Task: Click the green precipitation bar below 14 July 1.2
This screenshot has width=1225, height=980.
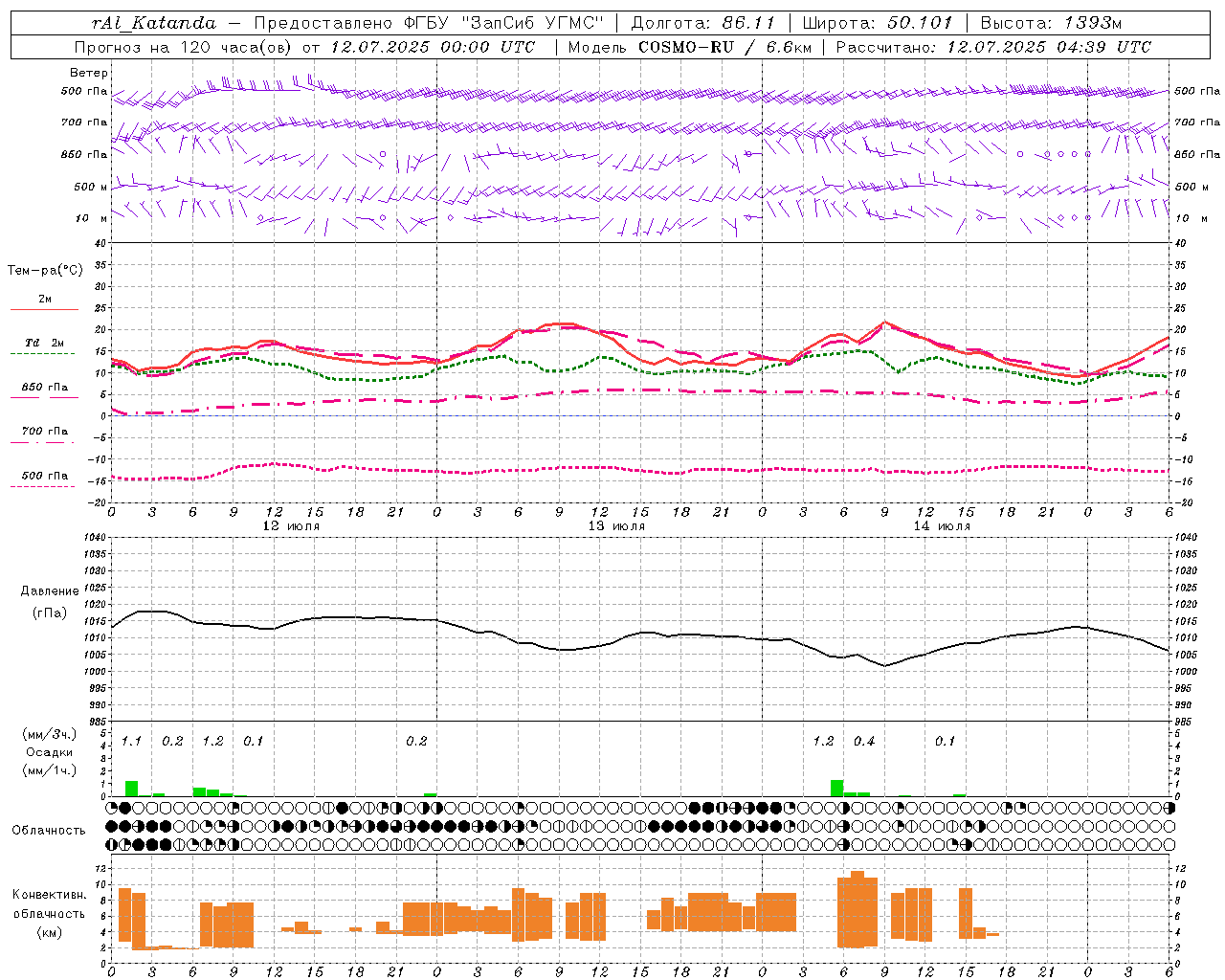Action: coord(836,789)
